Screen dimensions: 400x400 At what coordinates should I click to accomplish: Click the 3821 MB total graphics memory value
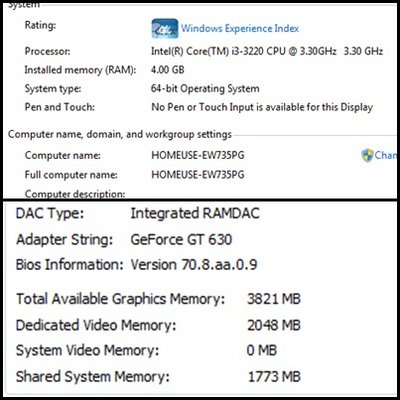click(x=274, y=299)
